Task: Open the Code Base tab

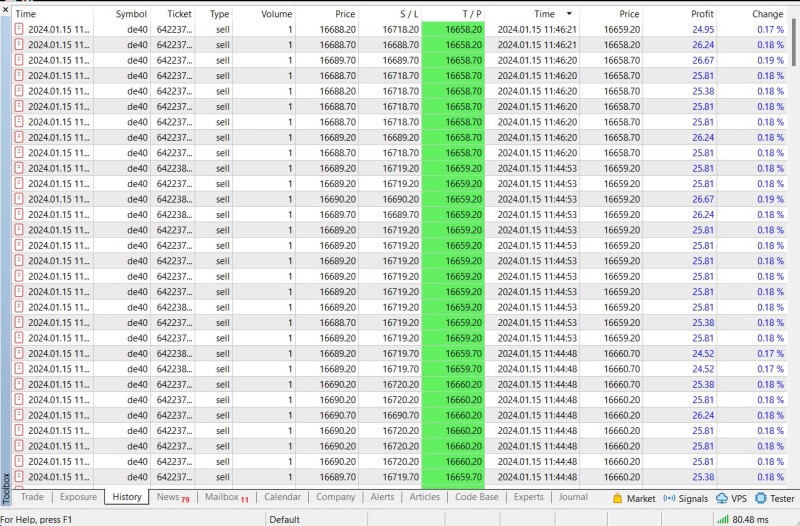Action: coord(477,497)
